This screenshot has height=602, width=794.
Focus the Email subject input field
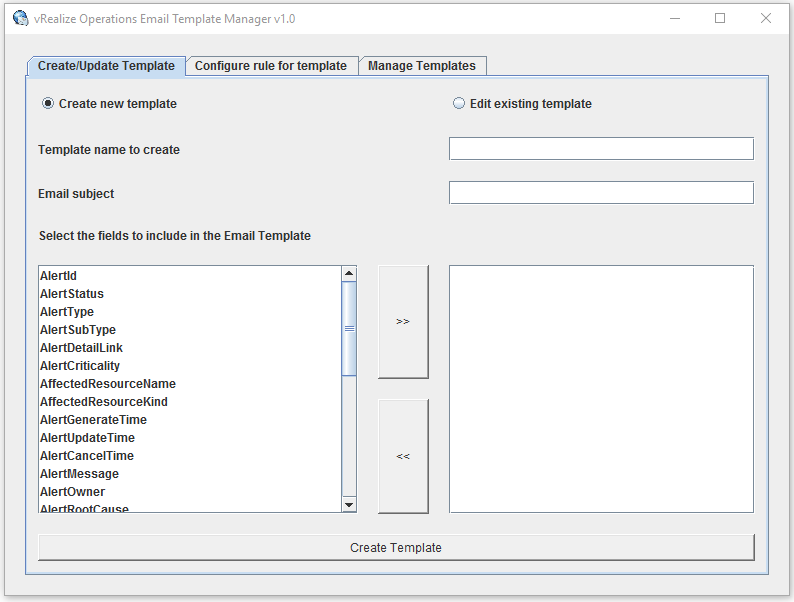(x=601, y=193)
